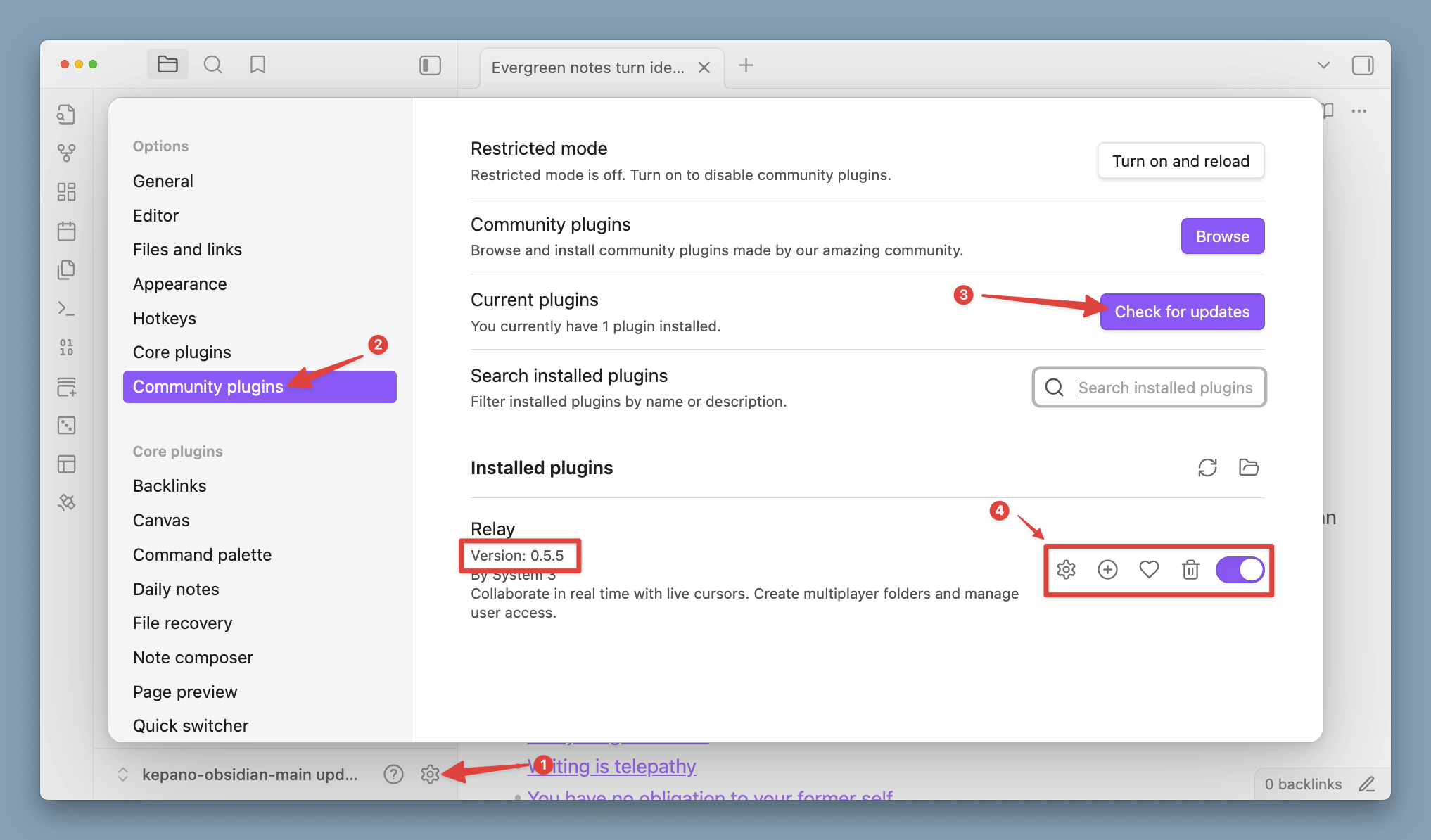Open the daily note calendar ribbon icon
This screenshot has height=840, width=1431.
point(67,231)
